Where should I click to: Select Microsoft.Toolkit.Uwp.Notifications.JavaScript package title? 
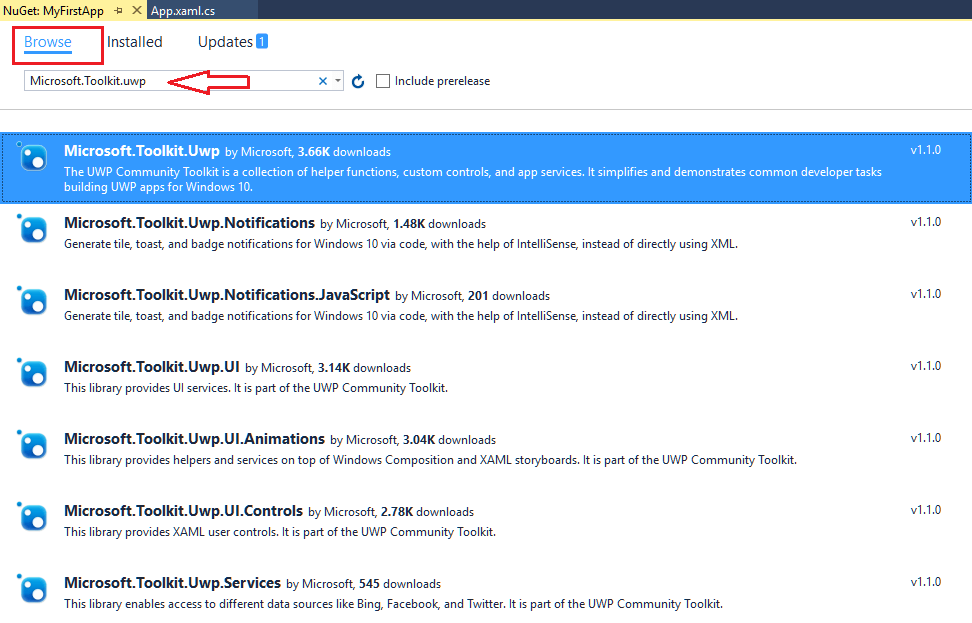(227, 295)
